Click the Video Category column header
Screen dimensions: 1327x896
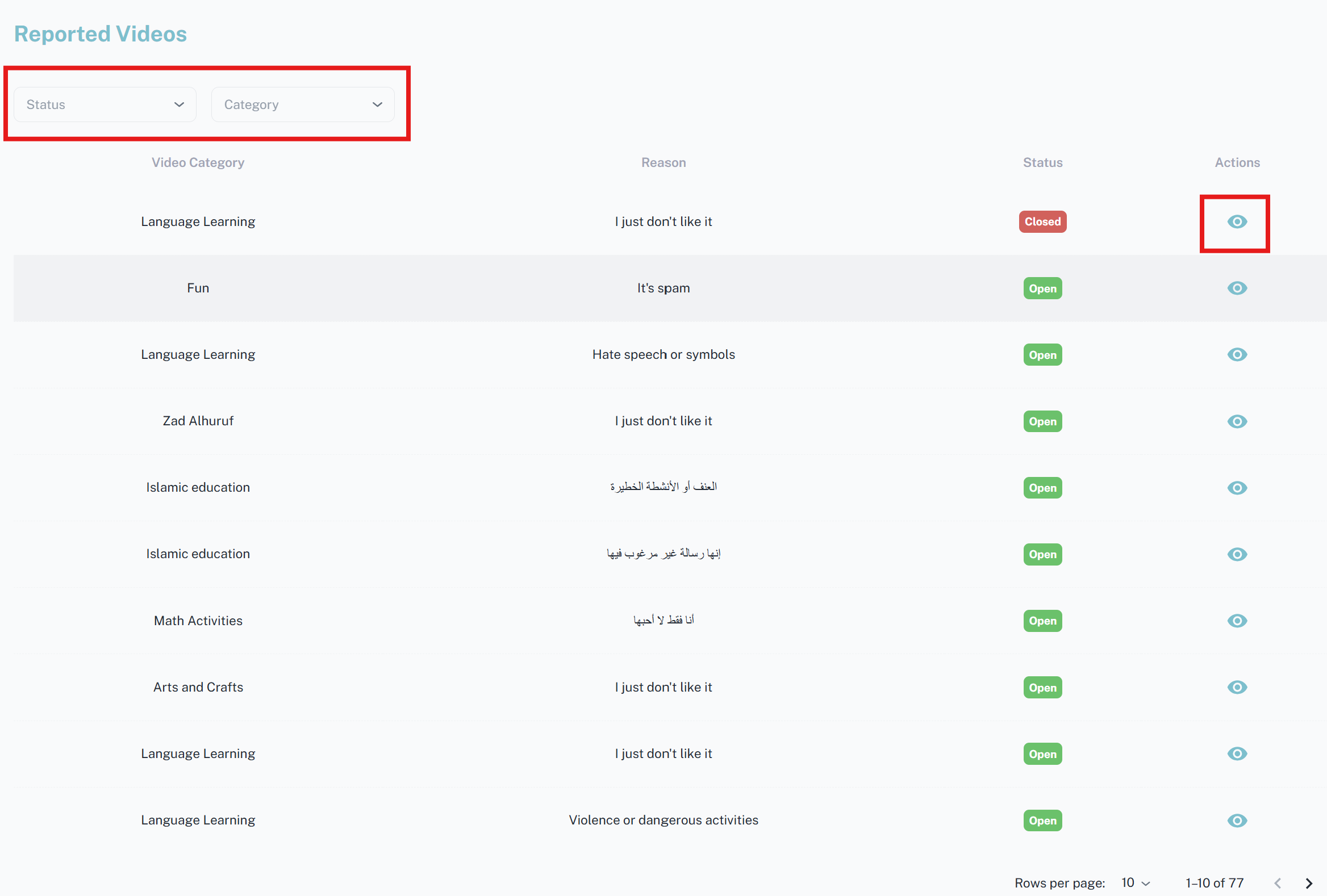198,162
